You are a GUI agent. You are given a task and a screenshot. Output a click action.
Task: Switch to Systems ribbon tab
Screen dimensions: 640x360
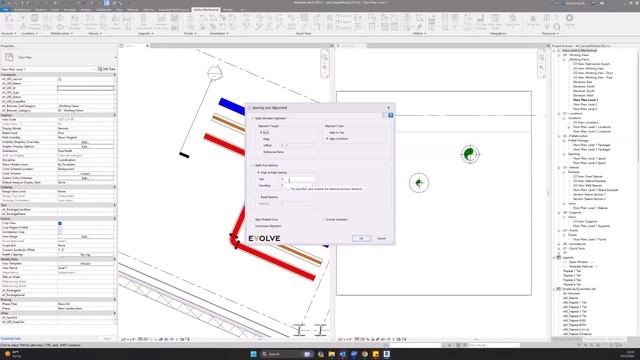pos(40,9)
